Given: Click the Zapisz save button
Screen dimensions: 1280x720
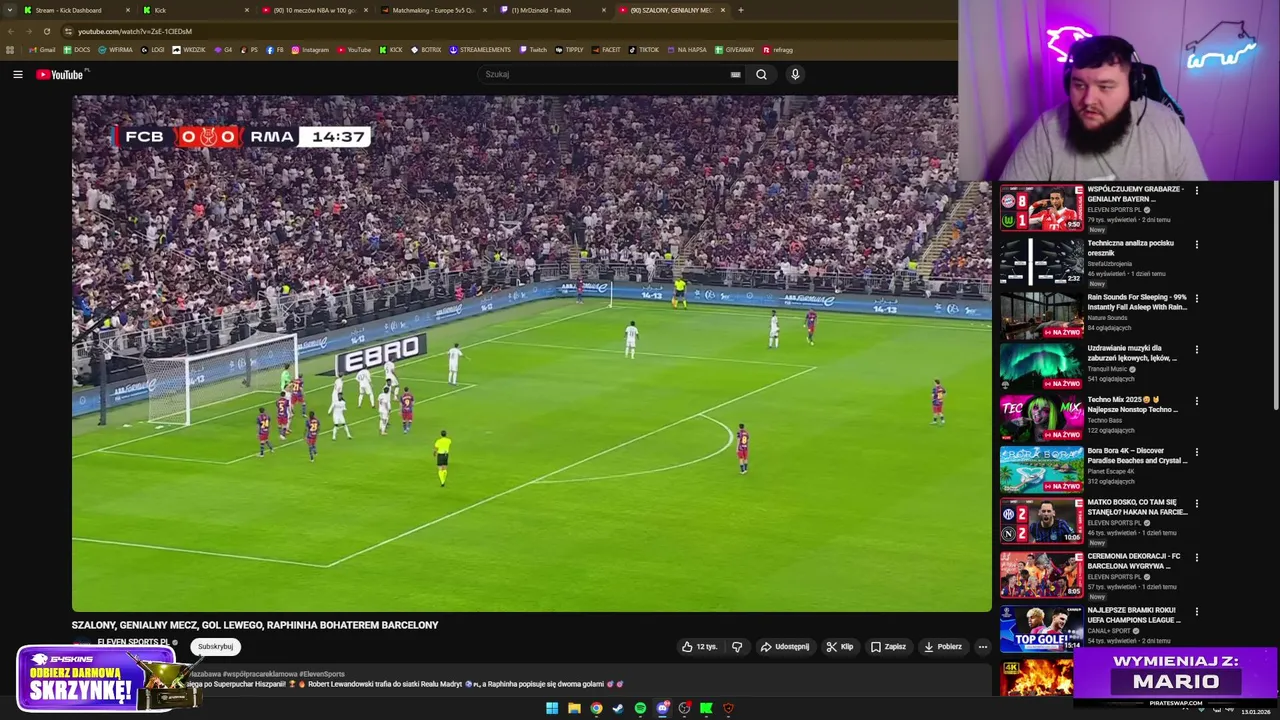Looking at the screenshot, I should coord(888,647).
